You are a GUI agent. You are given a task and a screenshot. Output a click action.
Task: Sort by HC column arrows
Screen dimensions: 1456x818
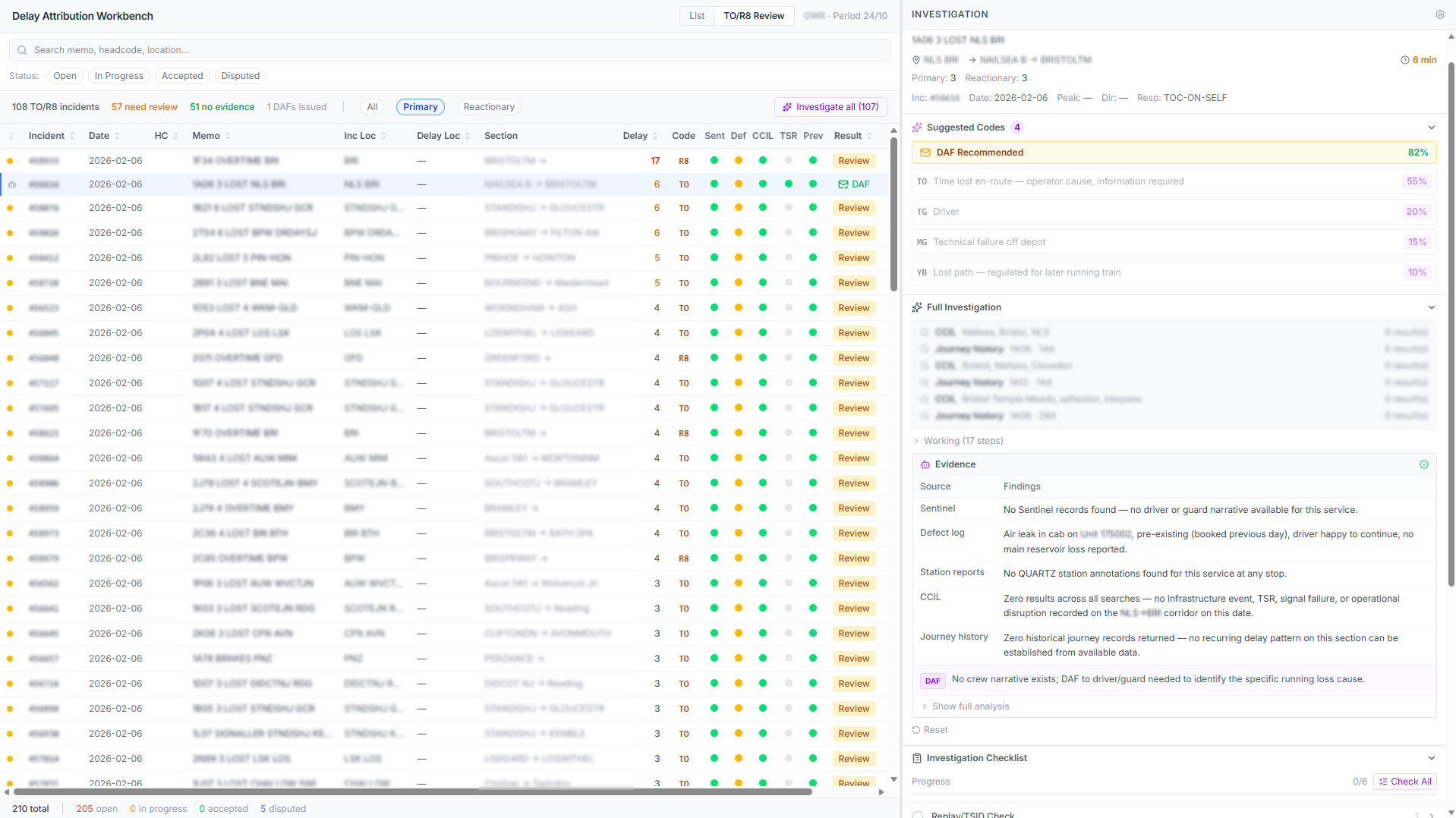175,136
